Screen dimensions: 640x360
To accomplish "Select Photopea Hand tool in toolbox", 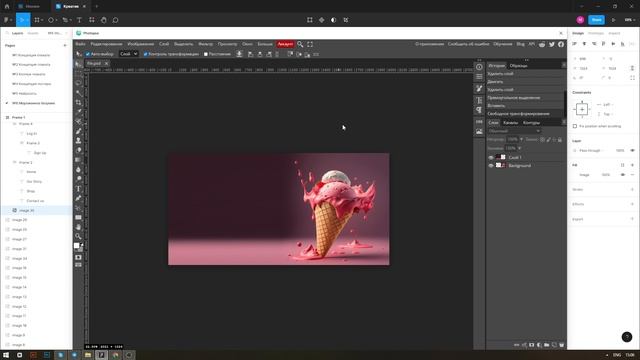I will [x=78, y=227].
